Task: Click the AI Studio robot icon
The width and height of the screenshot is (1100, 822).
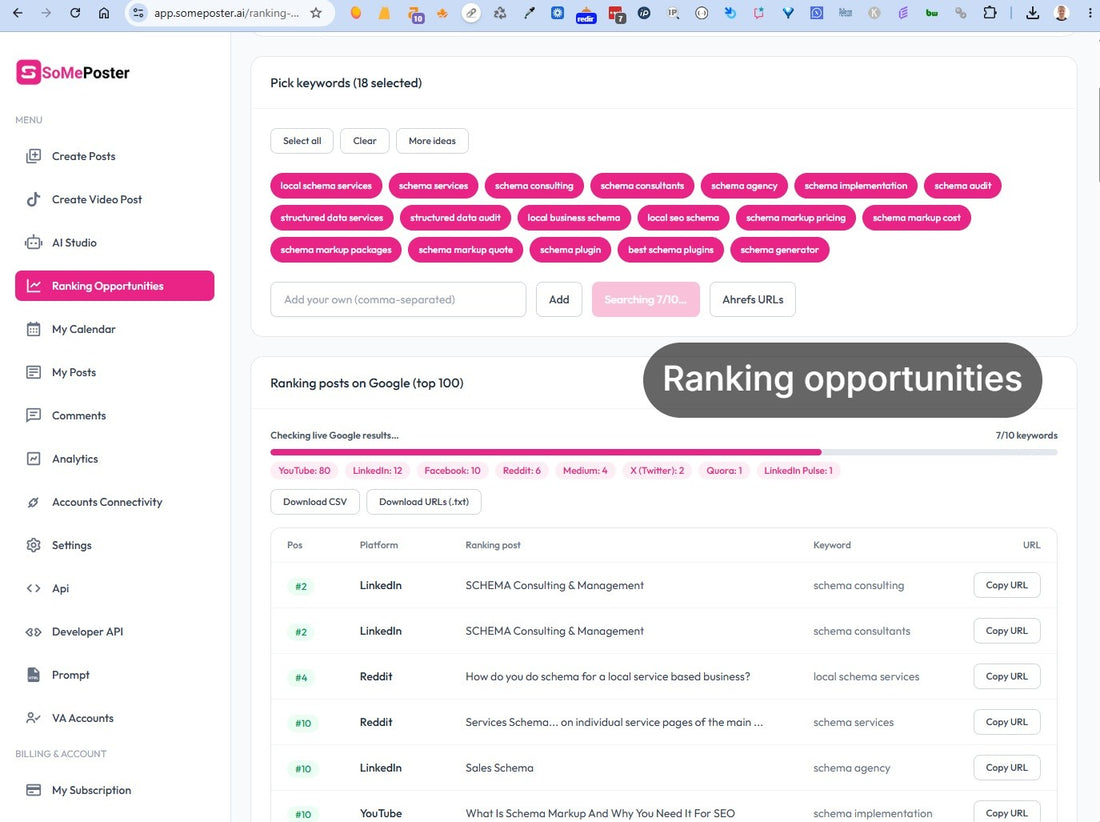Action: click(x=33, y=243)
